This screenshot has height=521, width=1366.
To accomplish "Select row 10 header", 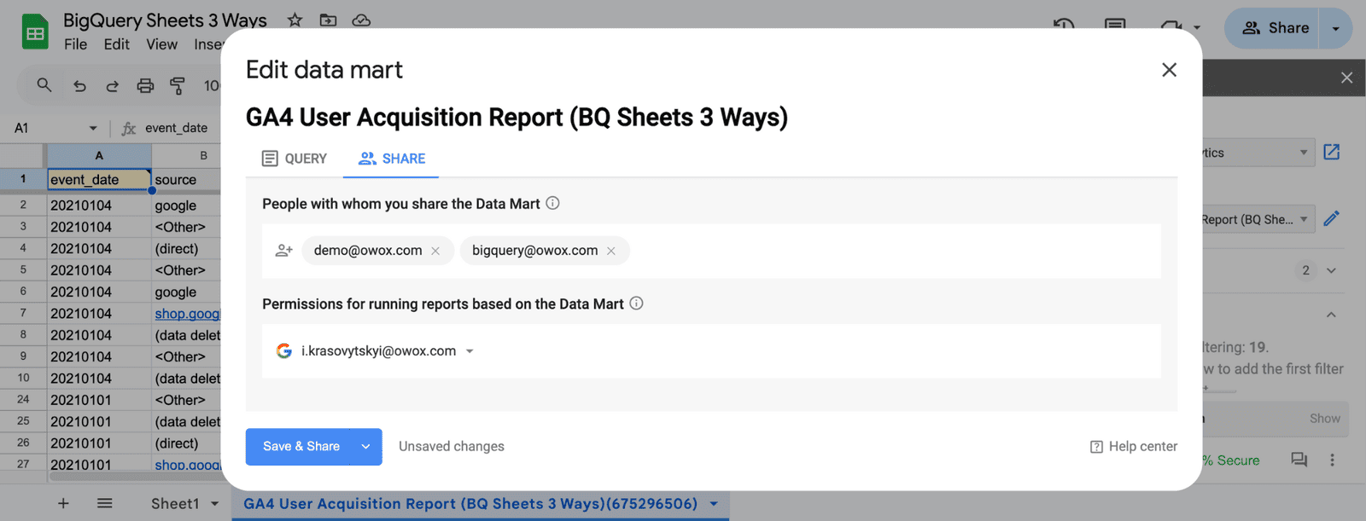I will point(23,378).
